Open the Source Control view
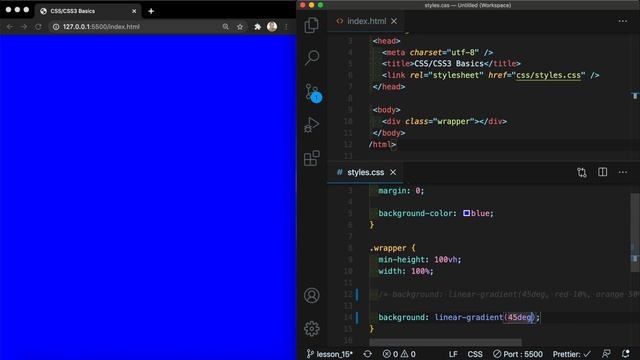 click(313, 93)
